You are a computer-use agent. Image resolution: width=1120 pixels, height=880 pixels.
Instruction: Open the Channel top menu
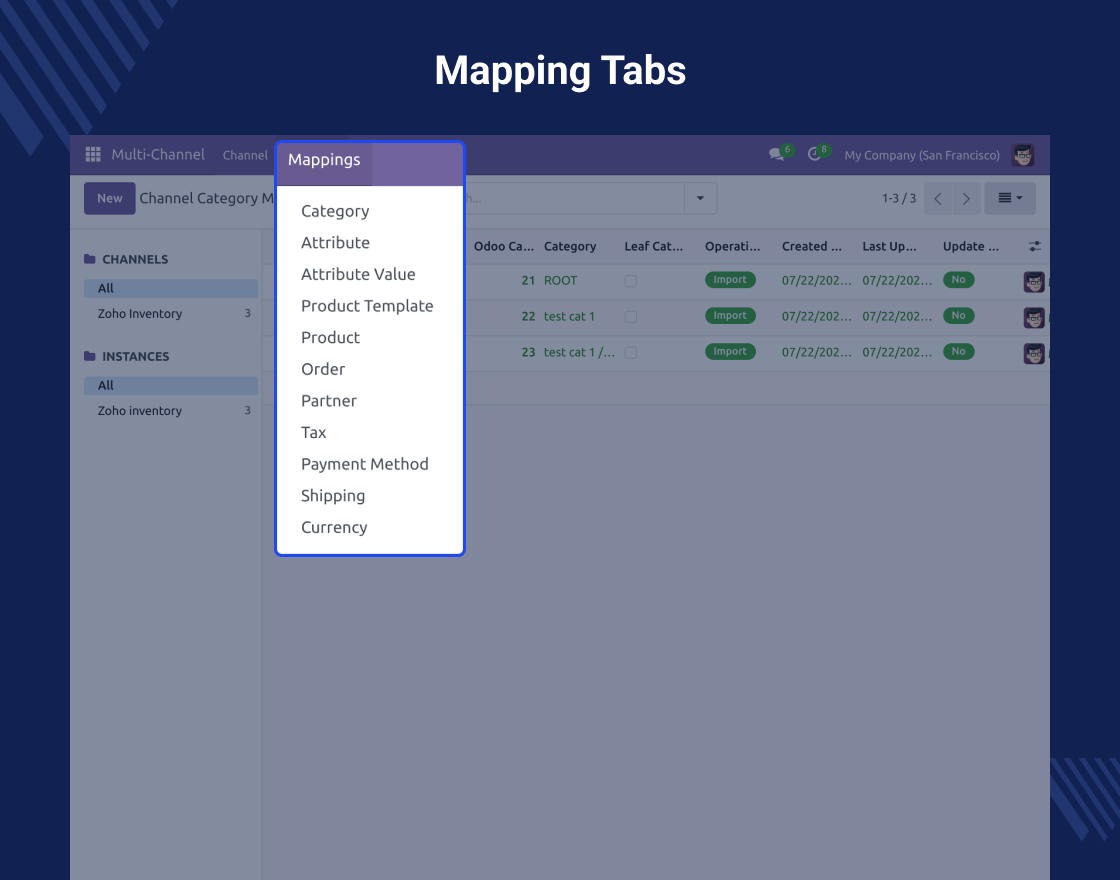point(245,155)
